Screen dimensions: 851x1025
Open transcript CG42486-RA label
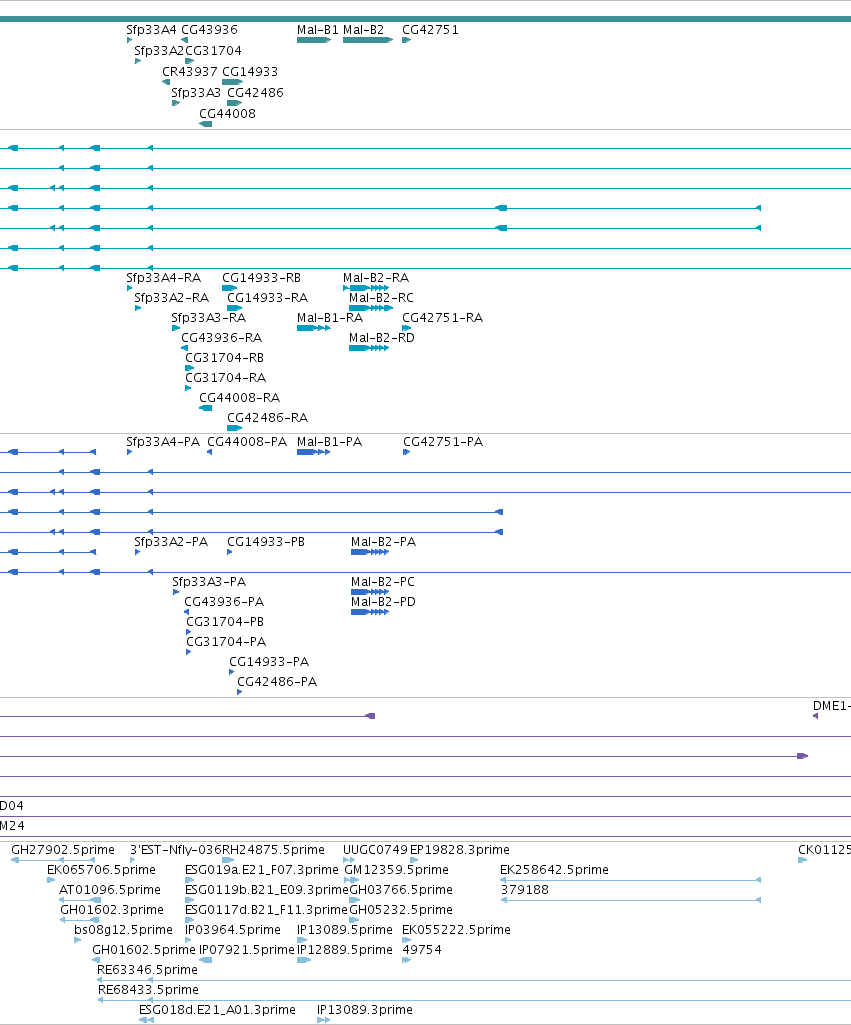click(x=267, y=418)
